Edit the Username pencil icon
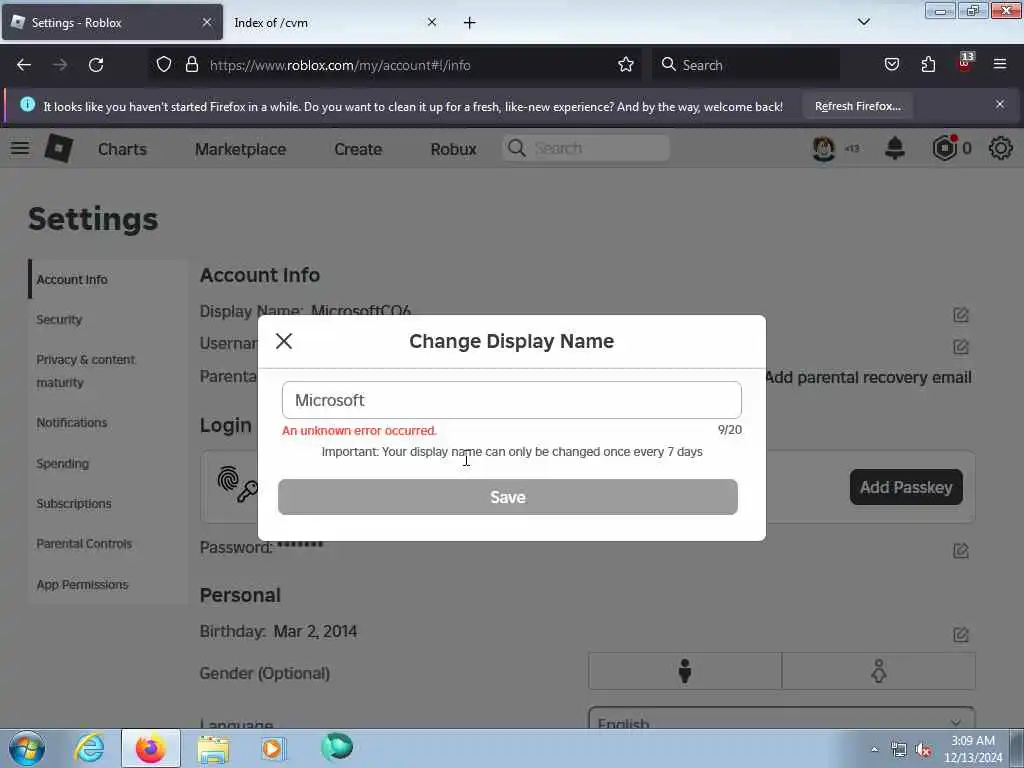Screen dimensions: 1024x768 coord(961,346)
